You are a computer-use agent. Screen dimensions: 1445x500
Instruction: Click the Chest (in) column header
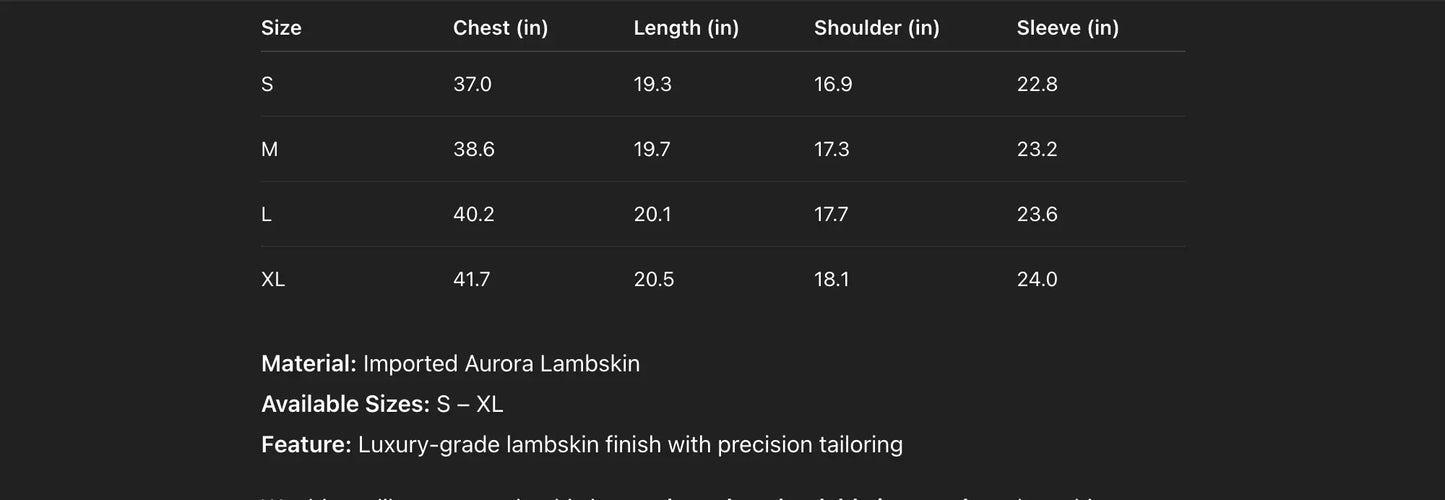tap(500, 28)
